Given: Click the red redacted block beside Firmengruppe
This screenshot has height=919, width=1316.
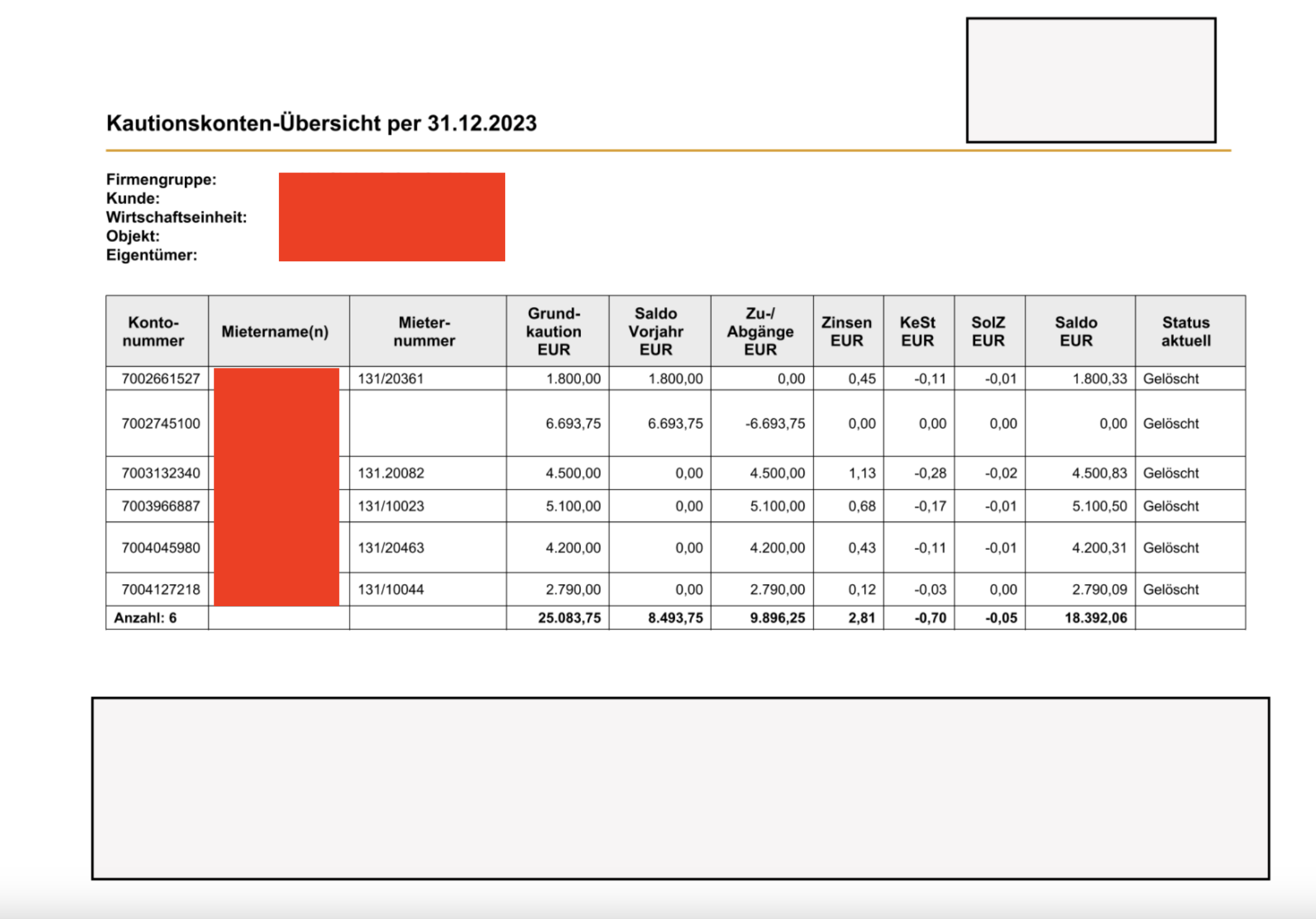Looking at the screenshot, I should pyautogui.click(x=392, y=217).
